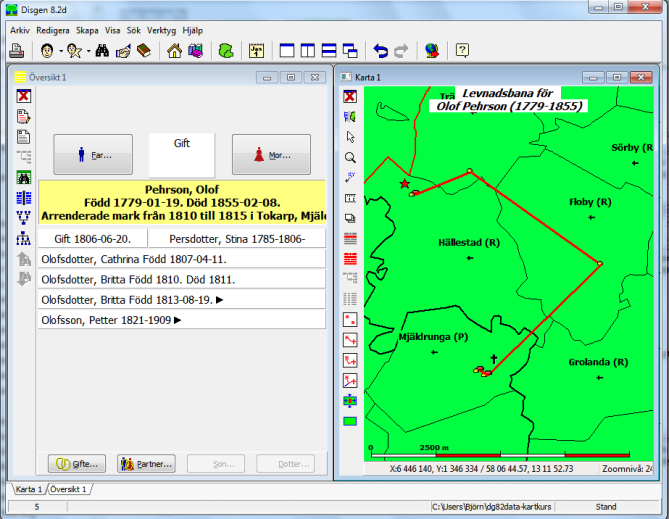Click the red dots points icon in Karta sidebar
This screenshot has width=669, height=519.
[350, 320]
